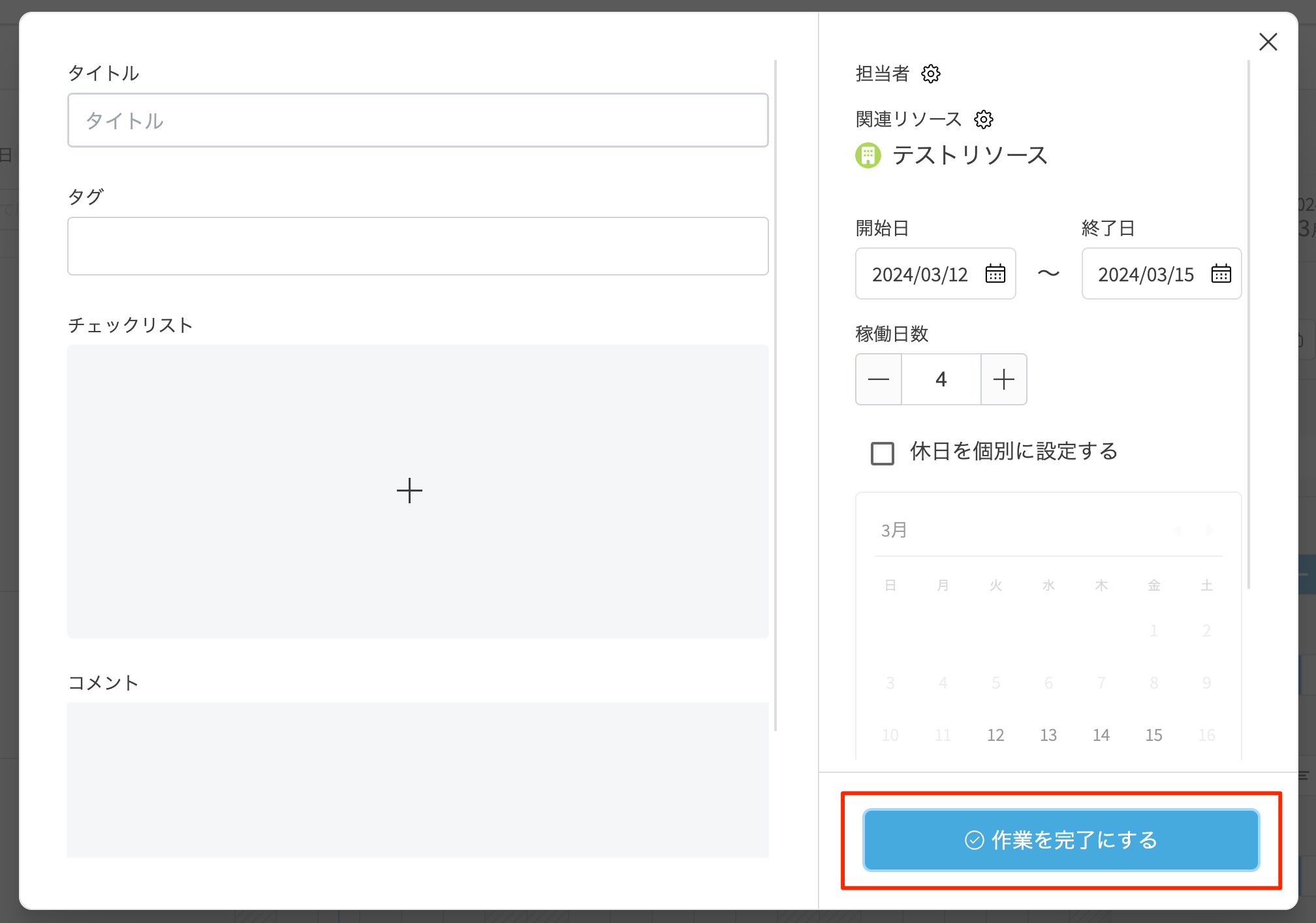Open the 担当者 settings gear icon
The image size is (1316, 923).
pyautogui.click(x=931, y=74)
